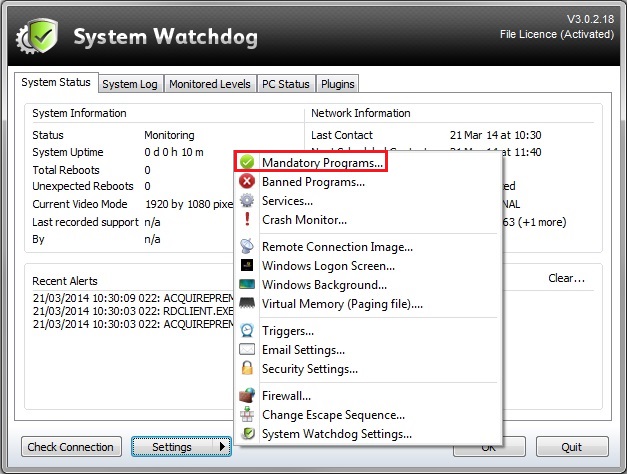Open Crash Monitor... menu item
This screenshot has width=627, height=474.
click(368, 220)
